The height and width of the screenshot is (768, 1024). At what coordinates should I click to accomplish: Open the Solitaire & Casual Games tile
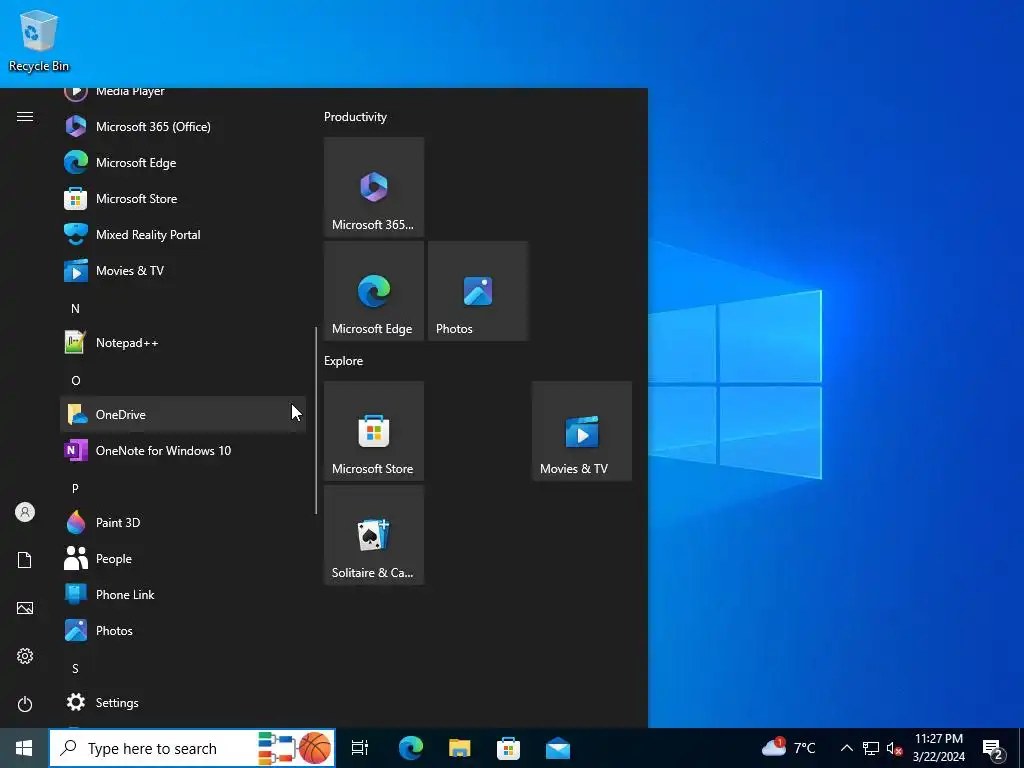(x=374, y=535)
